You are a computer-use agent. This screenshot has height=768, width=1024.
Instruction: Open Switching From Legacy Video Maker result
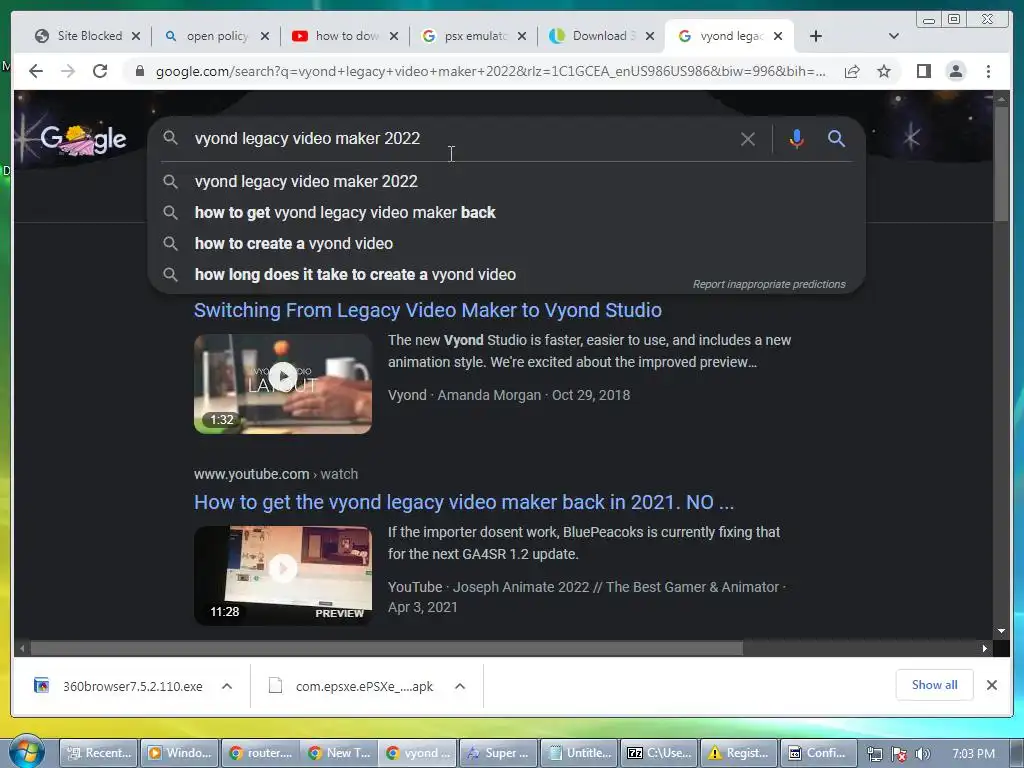click(x=428, y=310)
